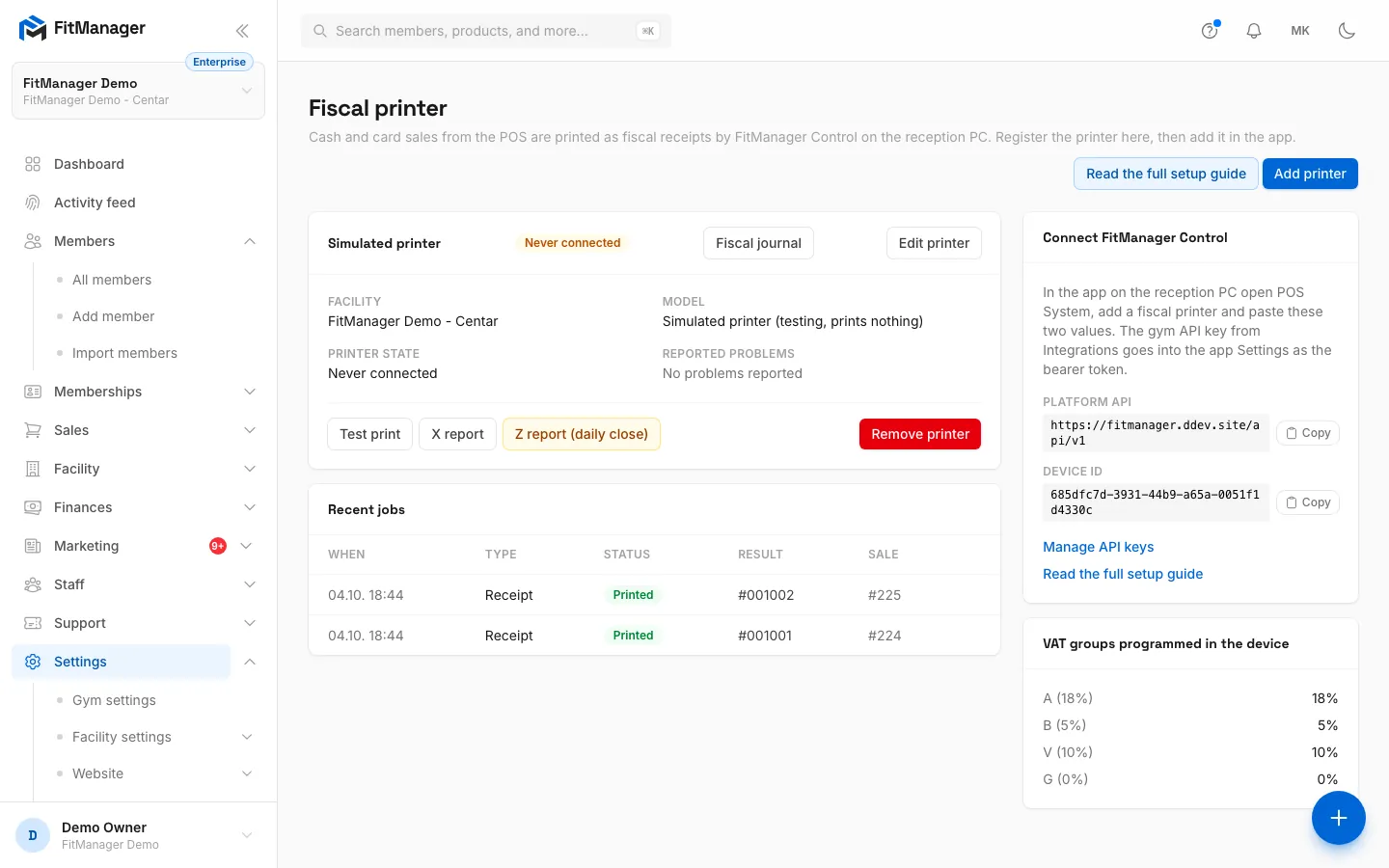Expand the Memberships section chevron
1389x868 pixels.
(250, 392)
